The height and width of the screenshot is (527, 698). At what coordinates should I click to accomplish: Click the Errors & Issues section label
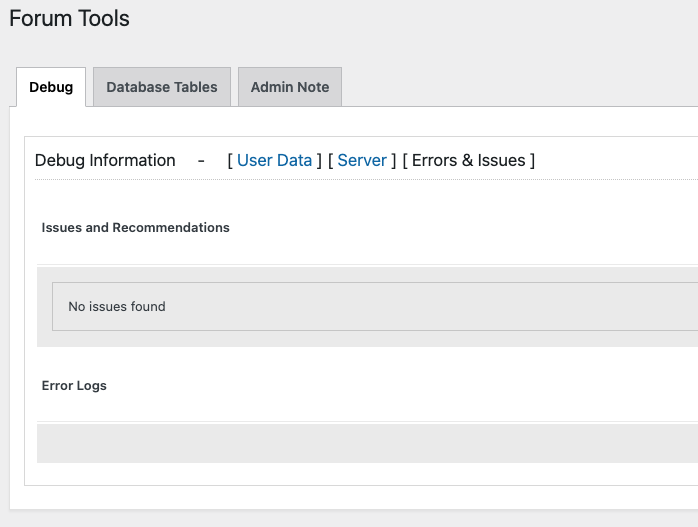tap(468, 160)
